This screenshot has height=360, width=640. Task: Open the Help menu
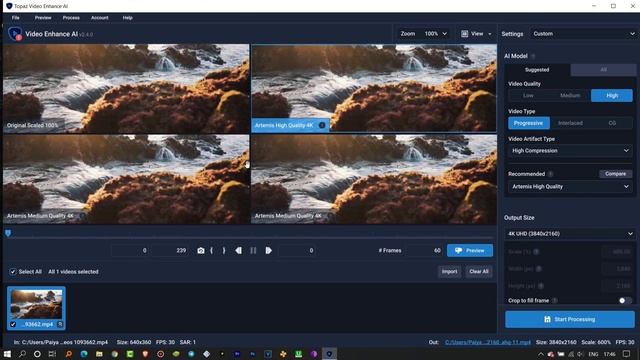pyautogui.click(x=127, y=18)
